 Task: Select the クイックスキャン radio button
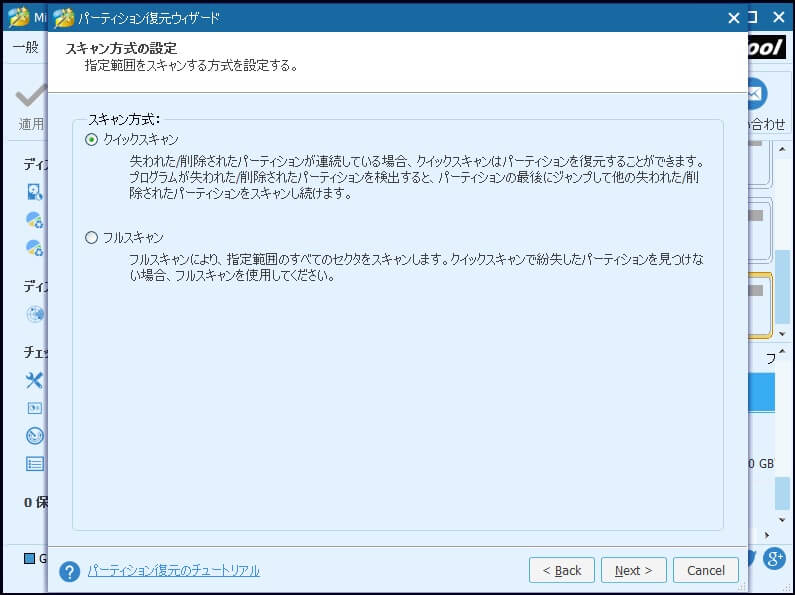tap(92, 140)
